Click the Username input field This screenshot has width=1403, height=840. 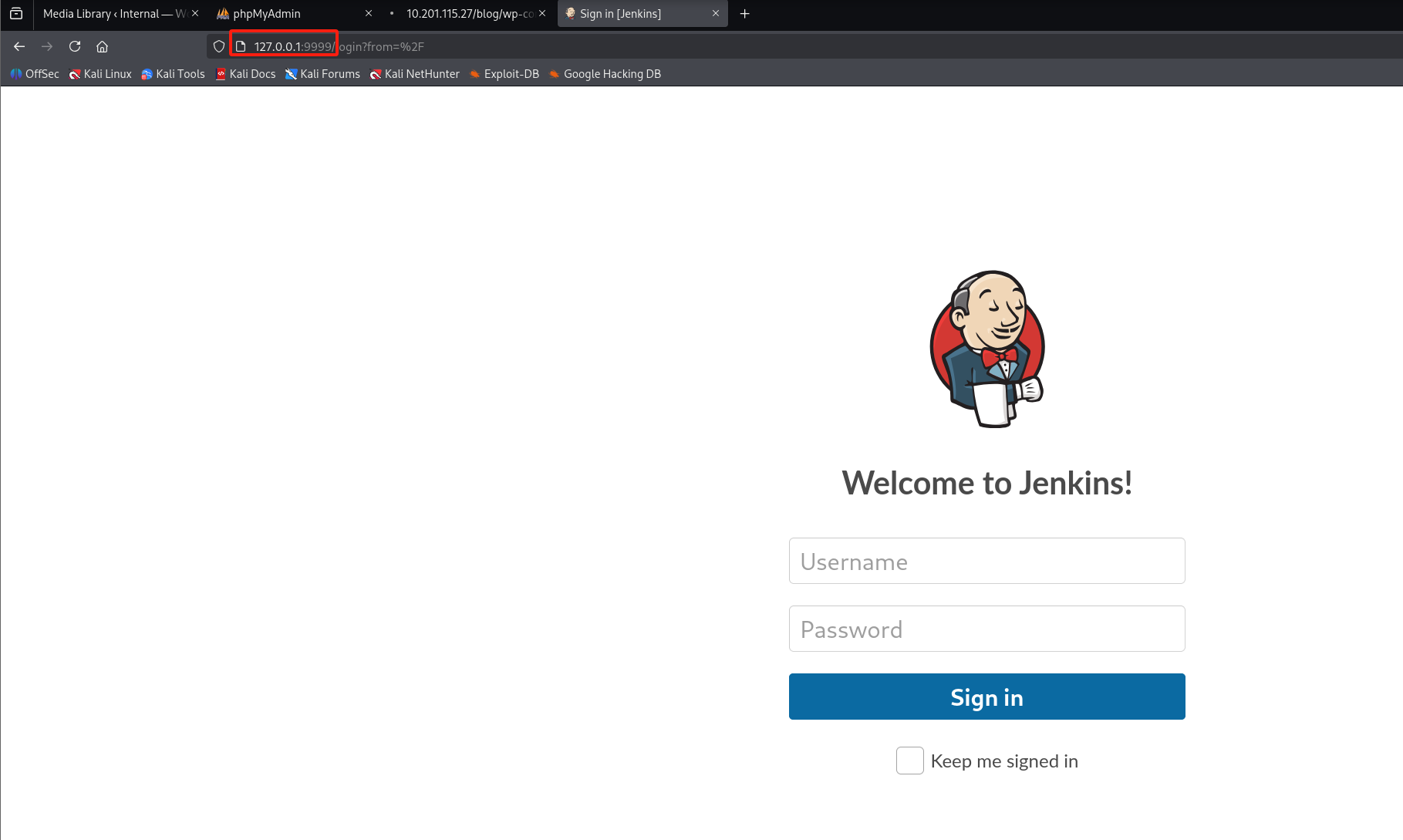pos(986,561)
